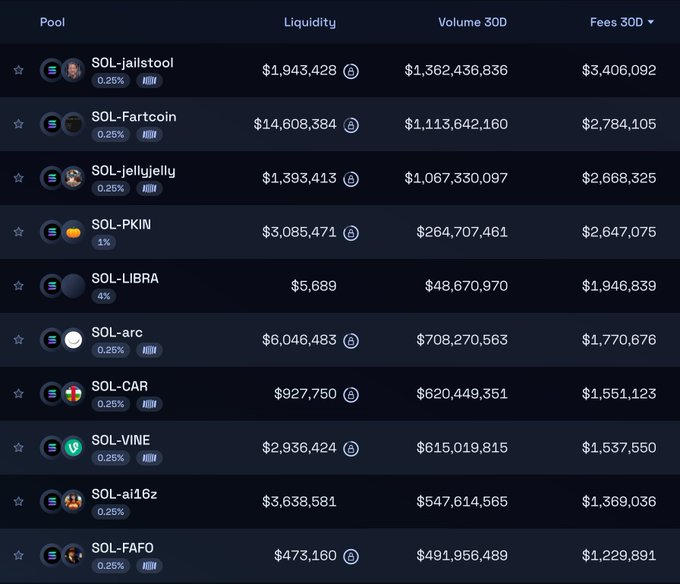Click the Vine token logo in SOL-VINE row
680x584 pixels.
(73, 447)
